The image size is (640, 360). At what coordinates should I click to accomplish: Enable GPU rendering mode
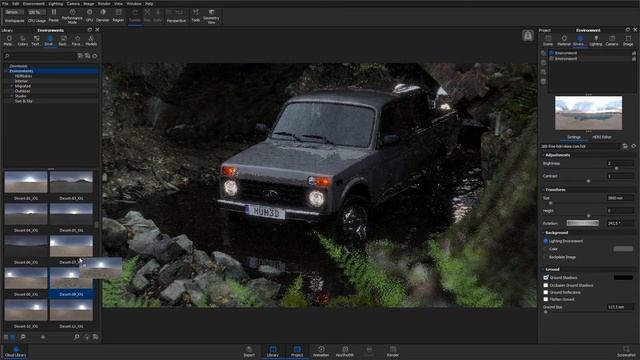pos(89,15)
